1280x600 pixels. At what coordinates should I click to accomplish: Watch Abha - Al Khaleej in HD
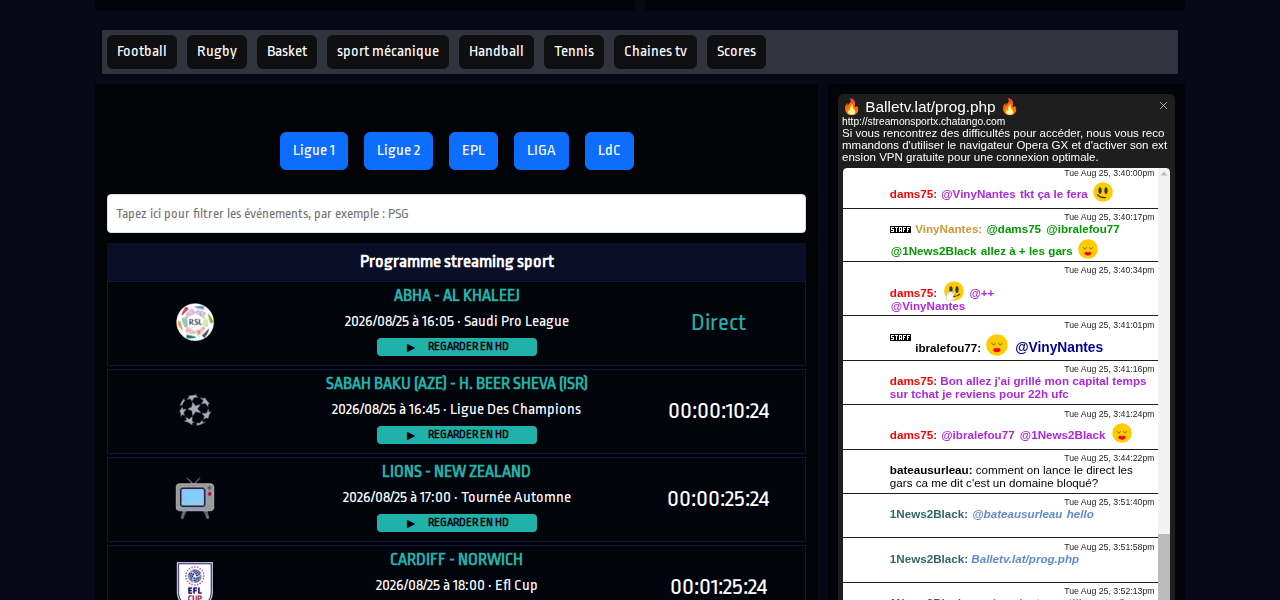click(457, 347)
